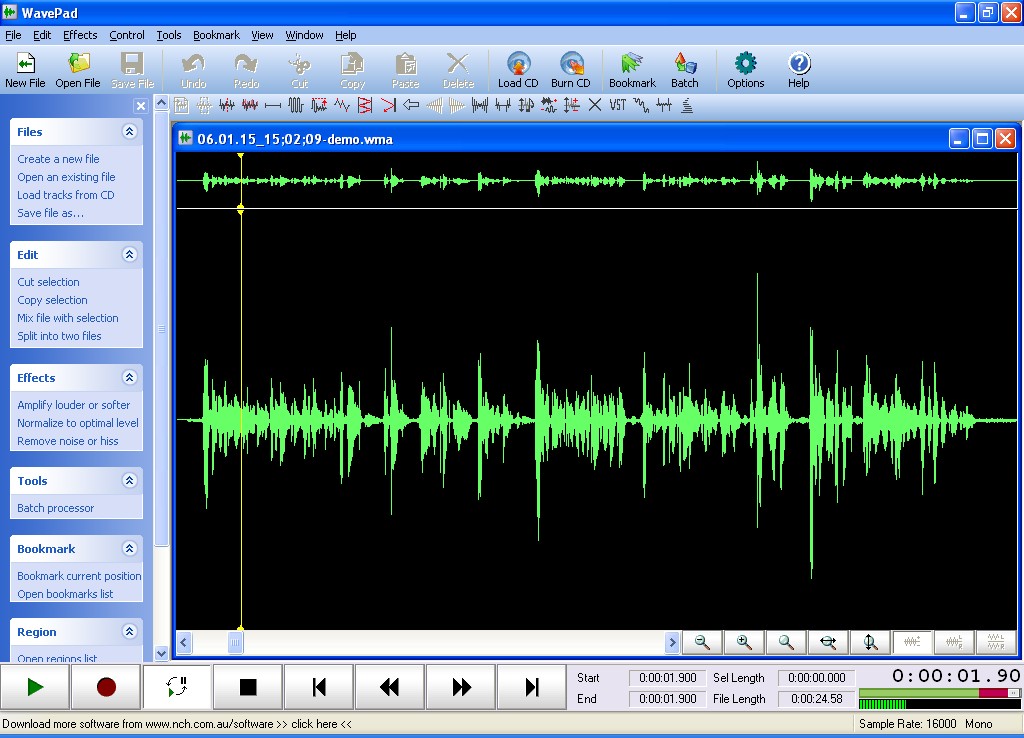Click the side panel vertical scrollbar thumb
The width and height of the screenshot is (1024, 738).
coord(161,329)
